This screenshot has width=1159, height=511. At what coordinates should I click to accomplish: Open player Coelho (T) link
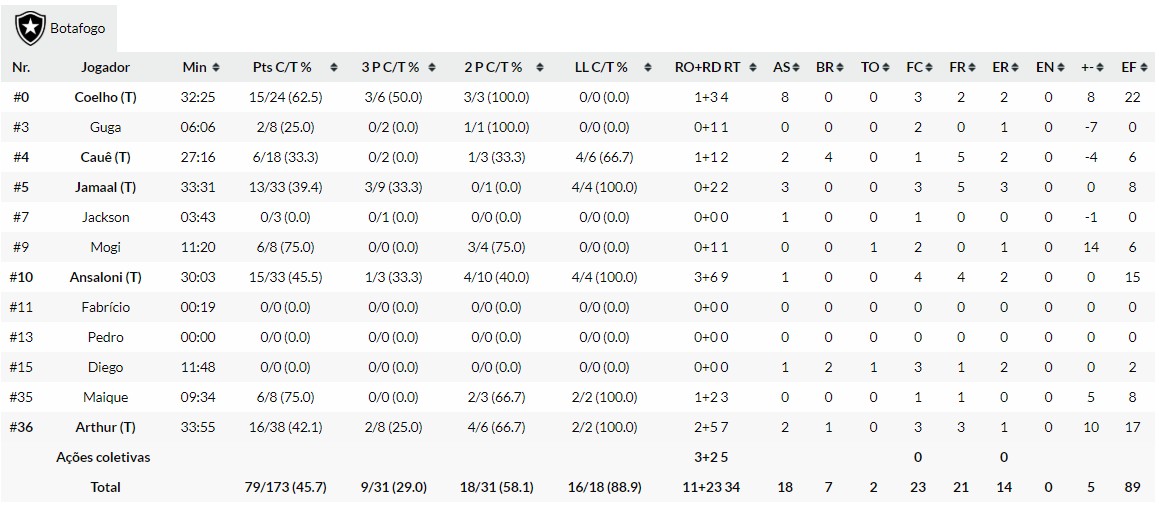point(105,98)
